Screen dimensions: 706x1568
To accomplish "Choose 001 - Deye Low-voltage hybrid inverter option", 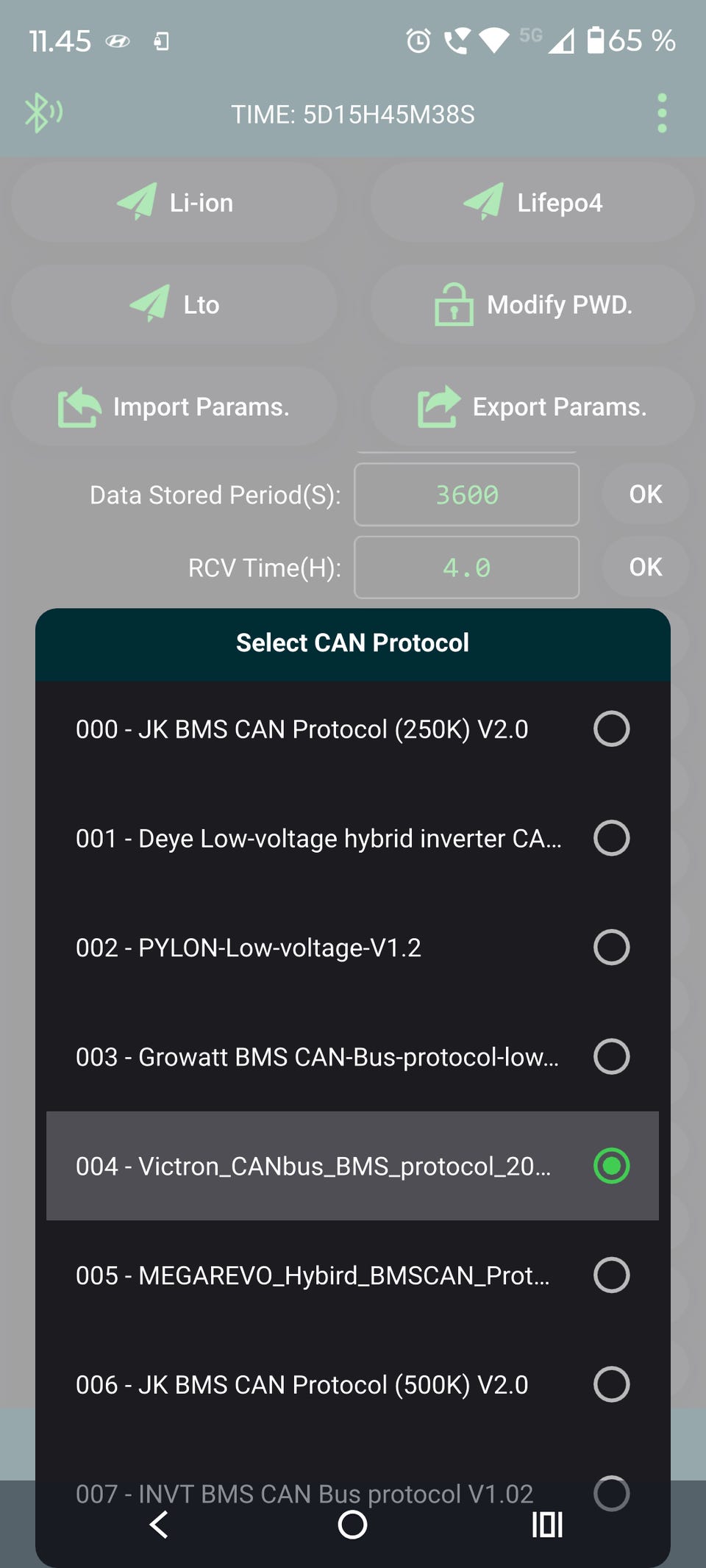I will click(318, 839).
